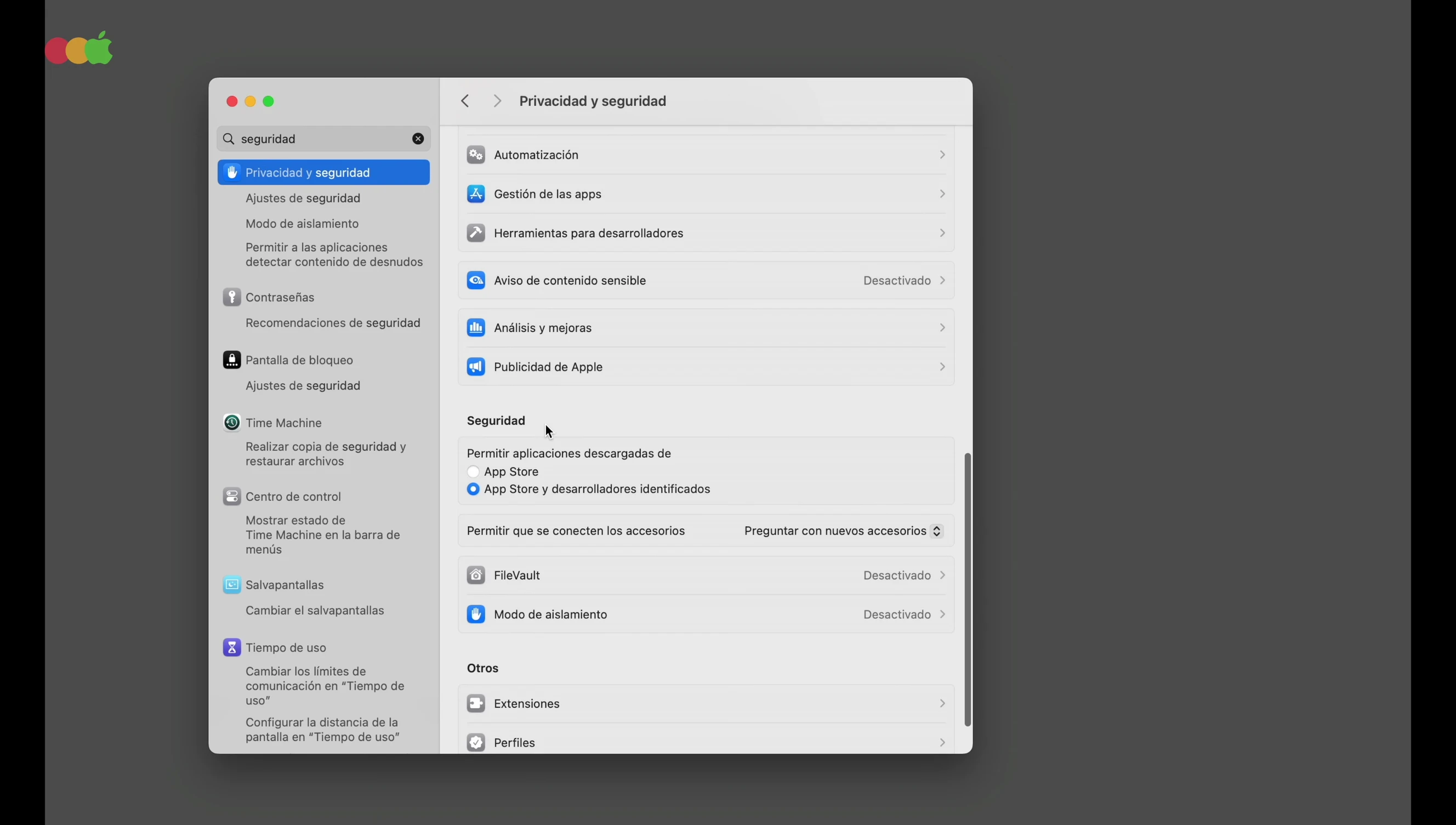Click Permitir aplicaciones descargadas de label
The height and width of the screenshot is (825, 1456).
pos(569,453)
